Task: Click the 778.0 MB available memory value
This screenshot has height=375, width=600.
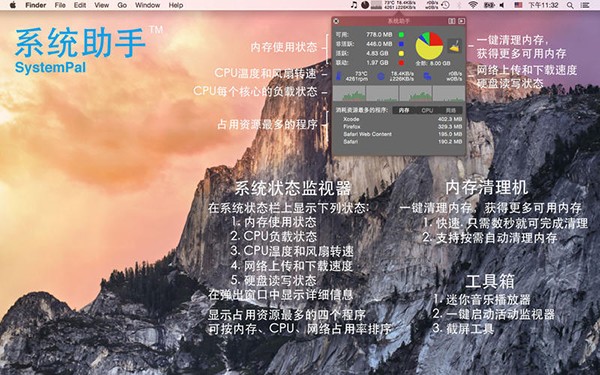Action: tap(379, 34)
